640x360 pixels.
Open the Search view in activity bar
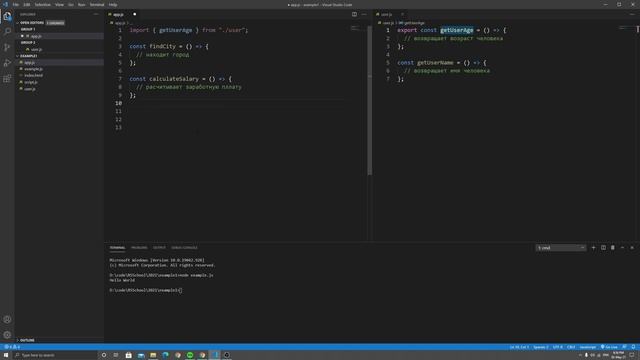point(7,31)
